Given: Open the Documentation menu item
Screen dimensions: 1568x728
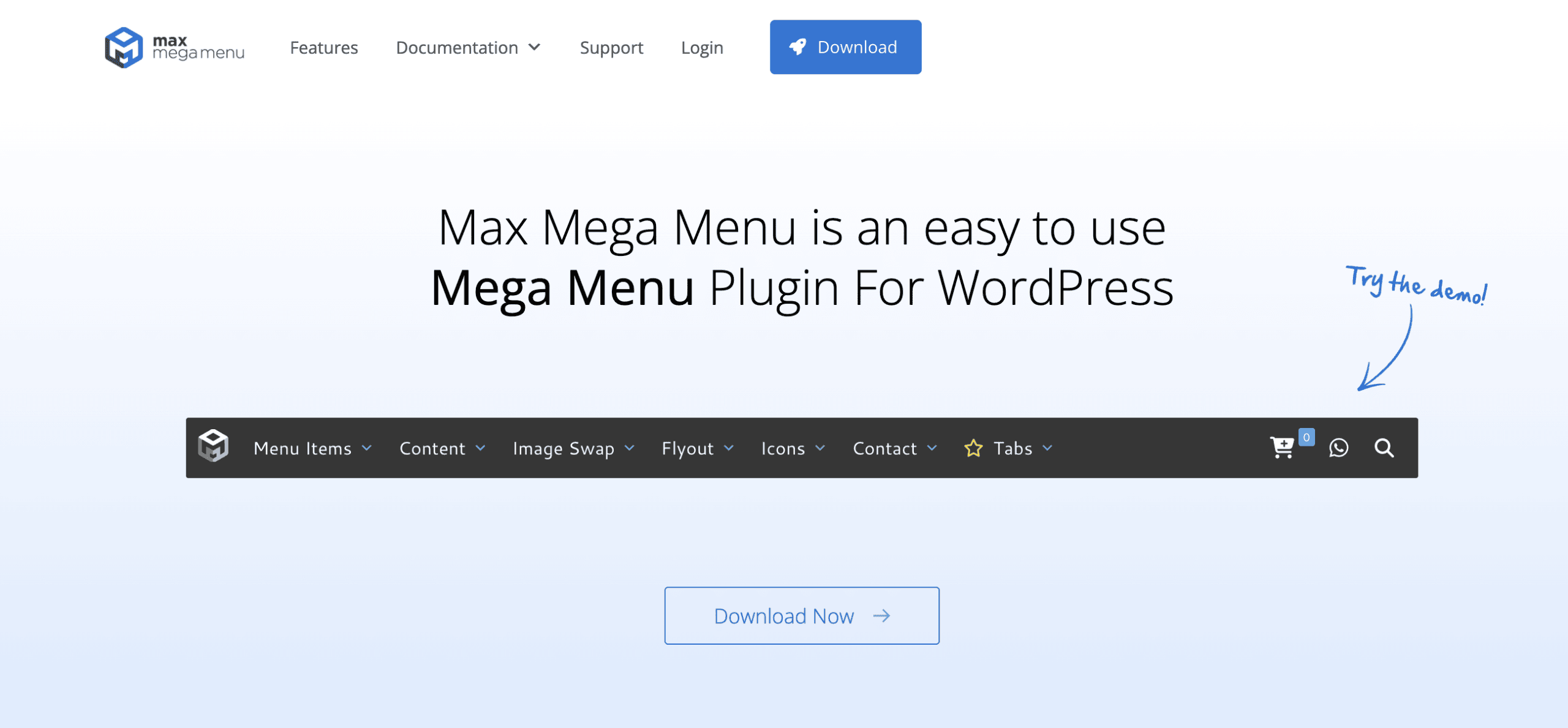Looking at the screenshot, I should pyautogui.click(x=457, y=48).
